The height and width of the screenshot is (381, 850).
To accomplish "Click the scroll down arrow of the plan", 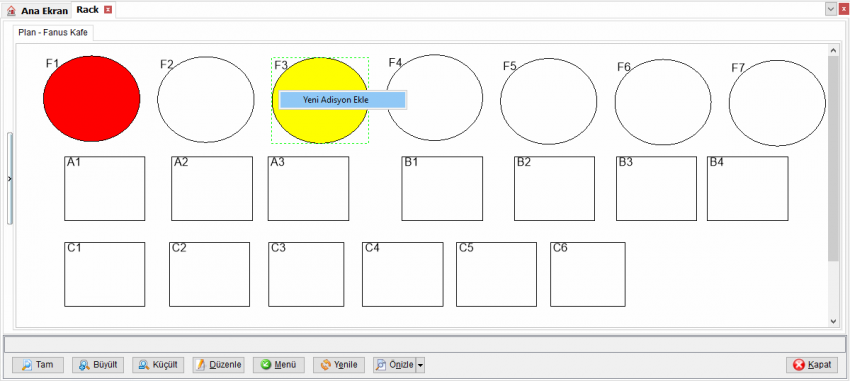I will [x=833, y=321].
